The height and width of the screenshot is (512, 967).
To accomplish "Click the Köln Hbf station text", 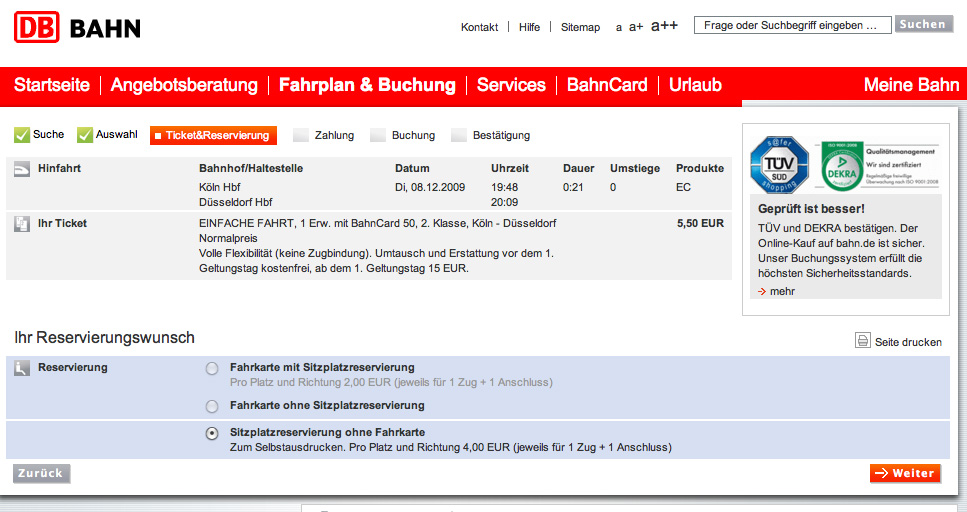I will 220,187.
